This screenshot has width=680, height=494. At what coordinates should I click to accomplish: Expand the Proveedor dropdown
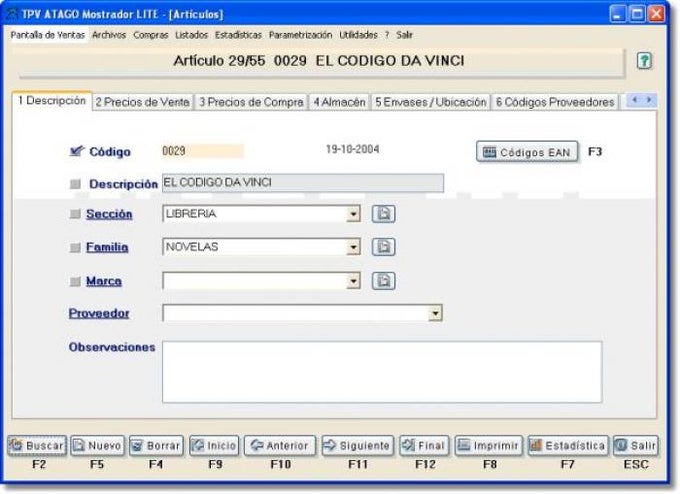(435, 313)
